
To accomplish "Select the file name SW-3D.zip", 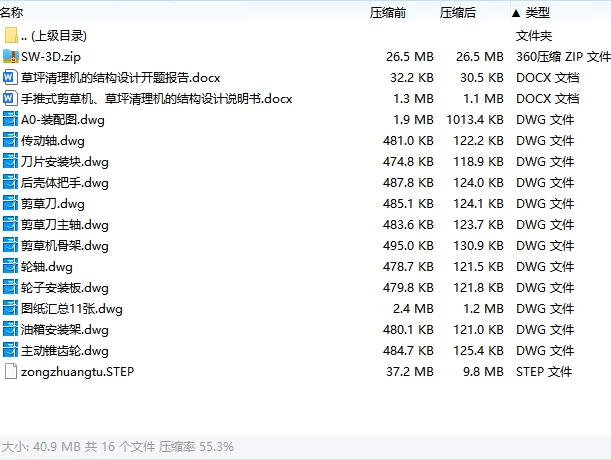I will [51, 57].
